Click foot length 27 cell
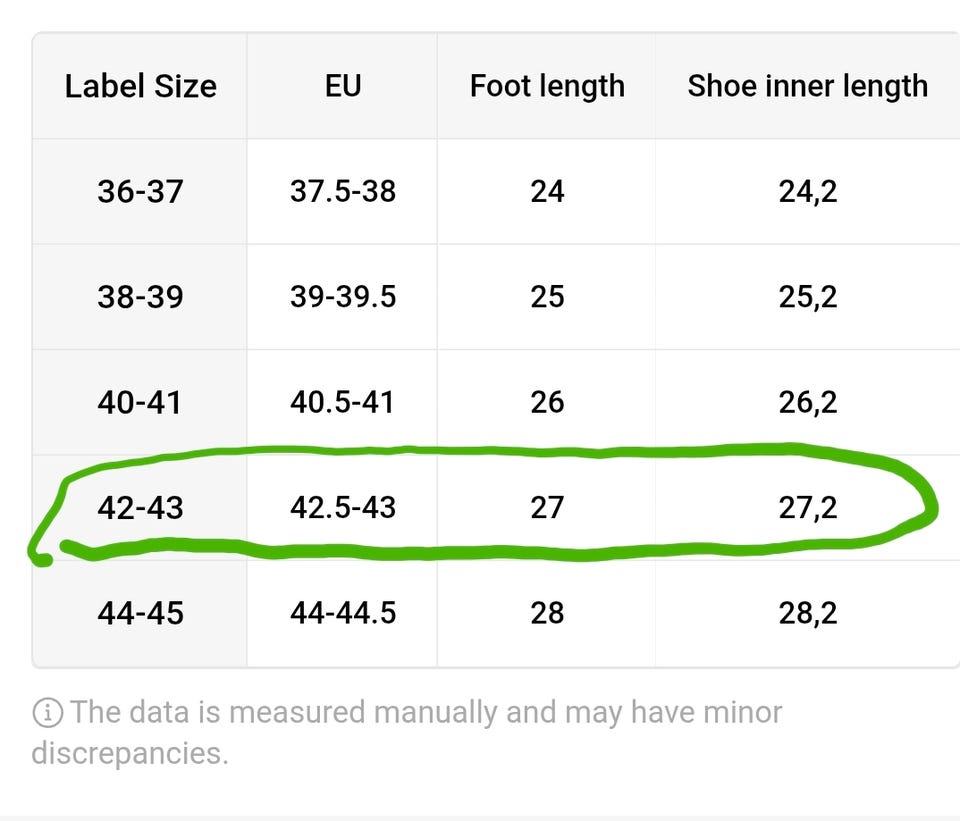This screenshot has width=960, height=821. [x=547, y=508]
